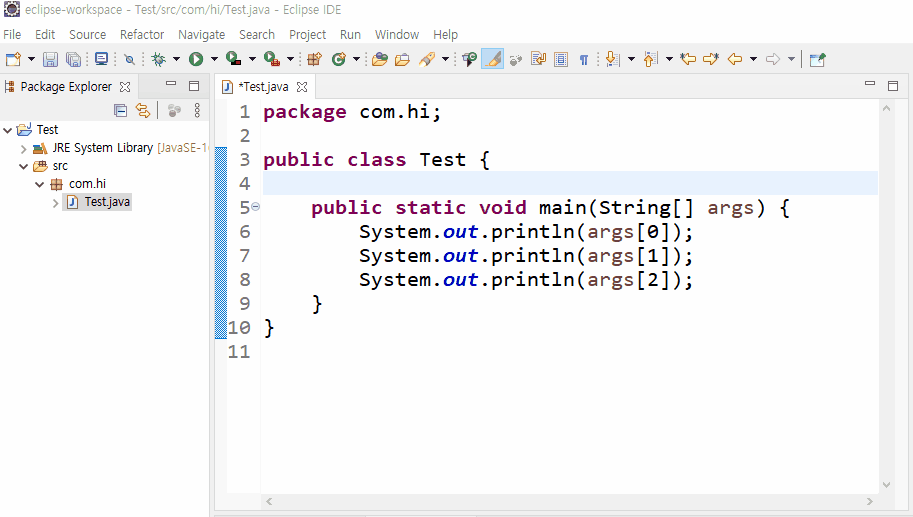This screenshot has width=913, height=517.
Task: Expand the JRE System Library node
Action: pos(23,148)
